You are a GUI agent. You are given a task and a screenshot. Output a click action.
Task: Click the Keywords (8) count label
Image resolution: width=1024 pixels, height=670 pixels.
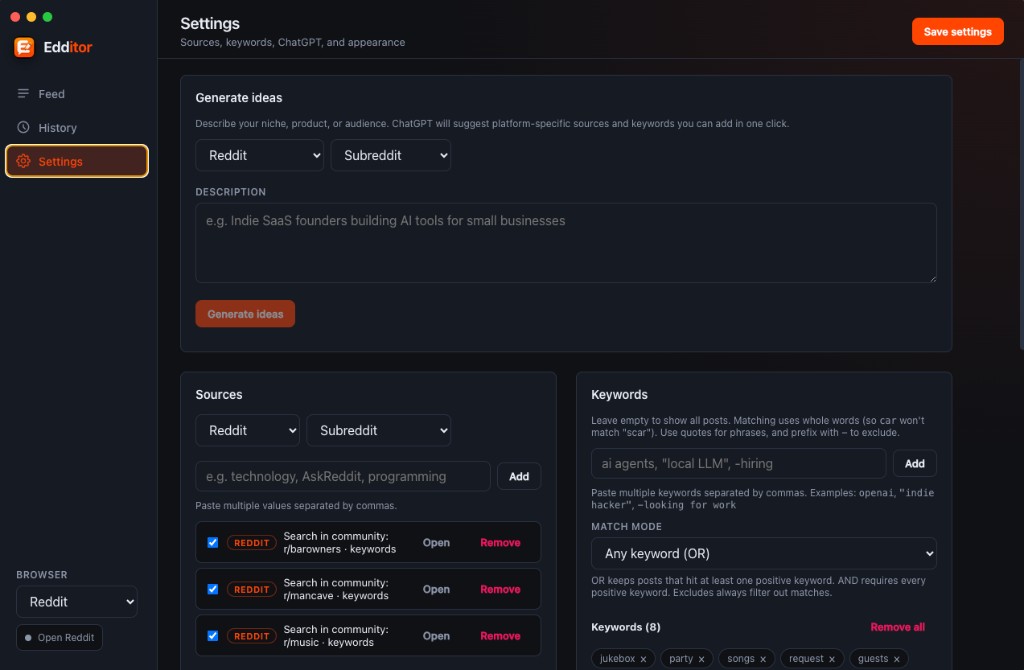[626, 627]
